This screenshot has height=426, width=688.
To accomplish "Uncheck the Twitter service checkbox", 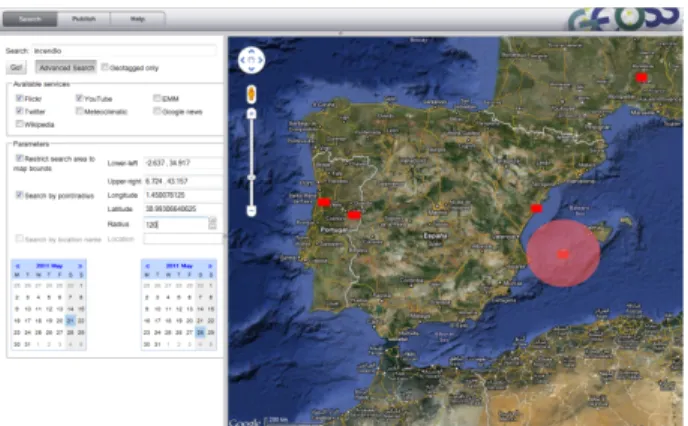I will tap(19, 110).
